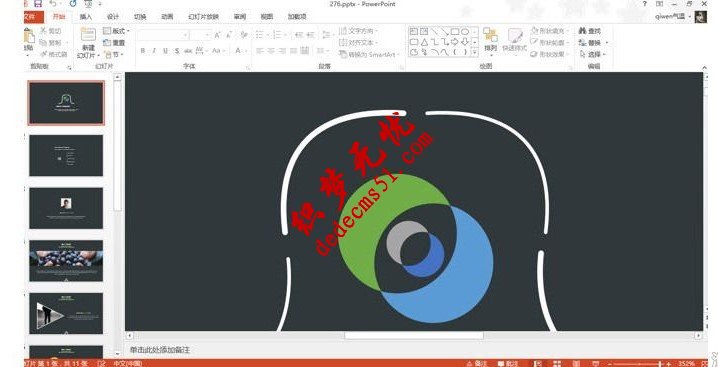Image resolution: width=718 pixels, height=367 pixels.
Task: Click Select button (选择)
Action: pos(592,54)
